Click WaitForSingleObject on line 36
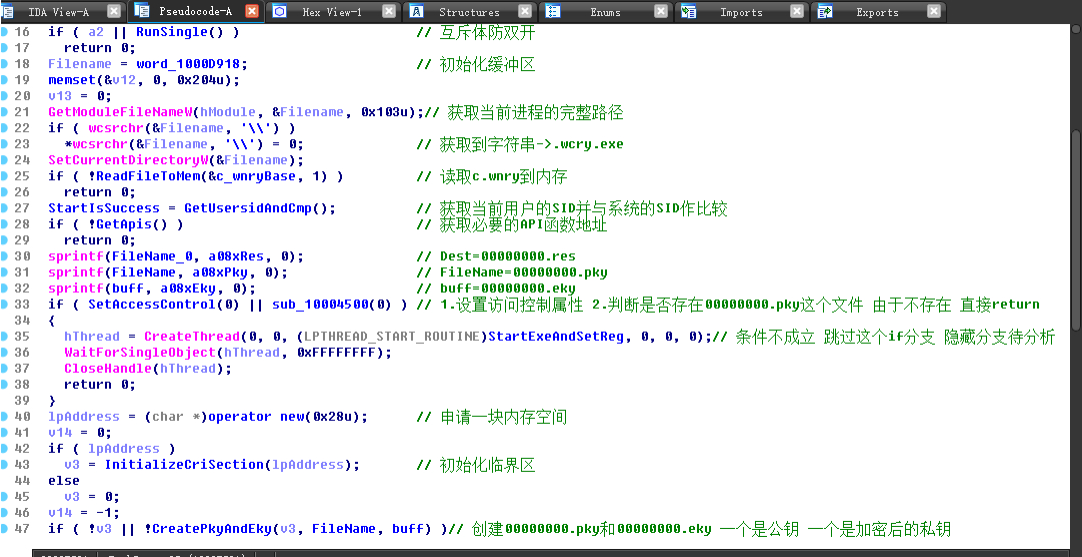The height and width of the screenshot is (557, 1082). (x=140, y=353)
